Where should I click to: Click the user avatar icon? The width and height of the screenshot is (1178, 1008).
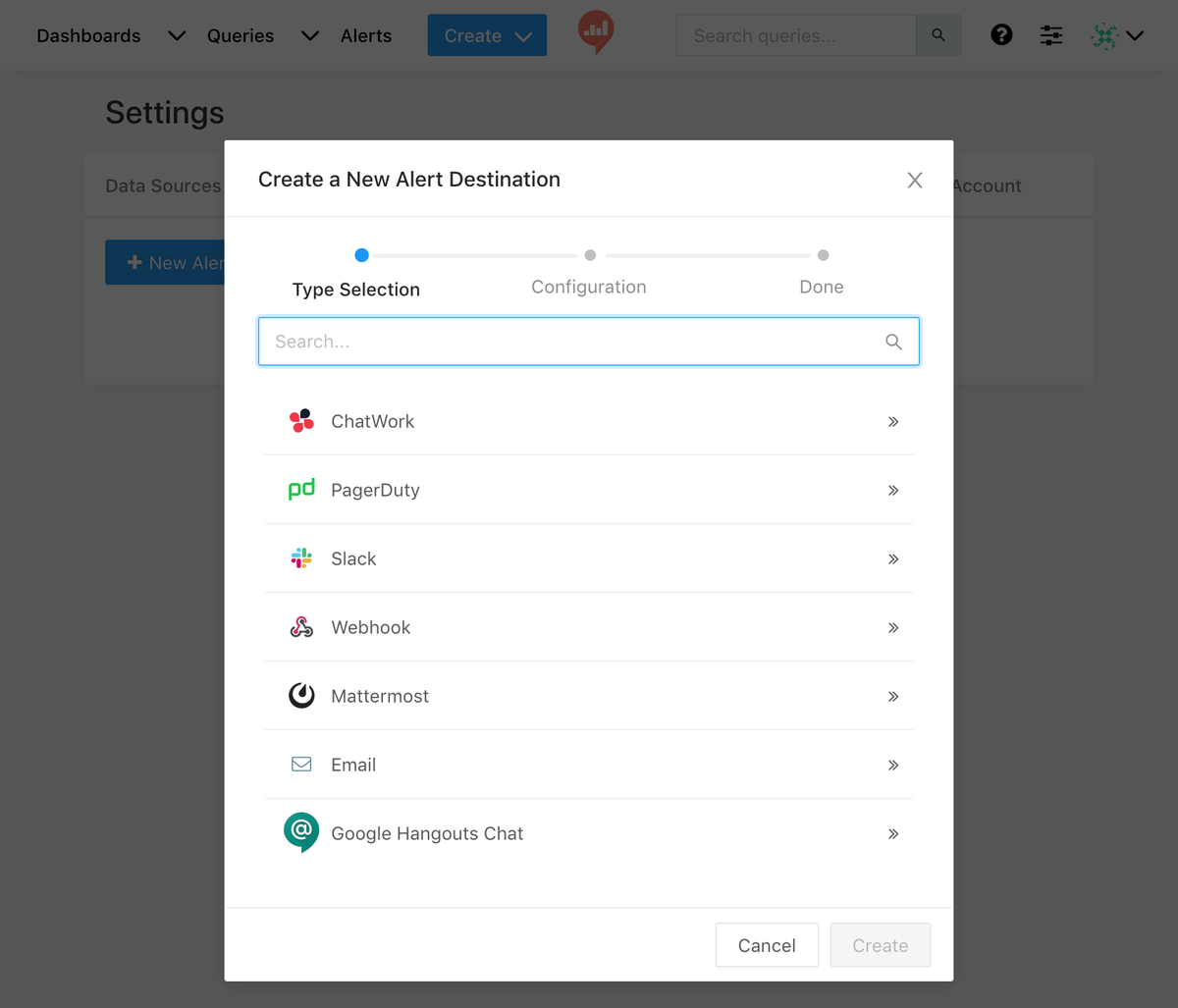1105,36
